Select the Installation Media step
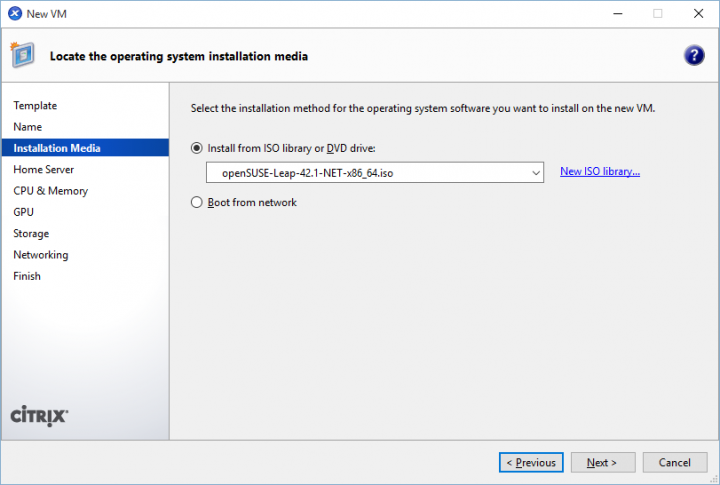This screenshot has width=720, height=485. (57, 148)
